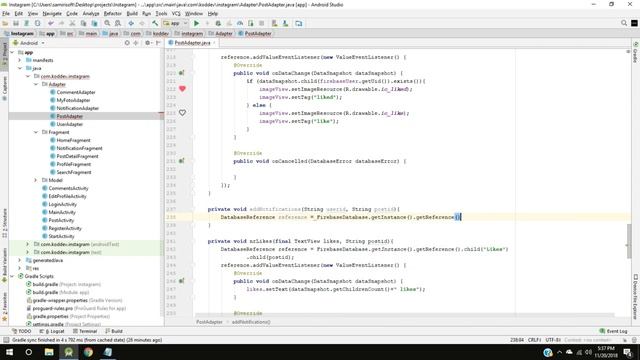The image size is (640, 360).
Task: Click the Project Structure toolbar icon
Action: (x=299, y=23)
